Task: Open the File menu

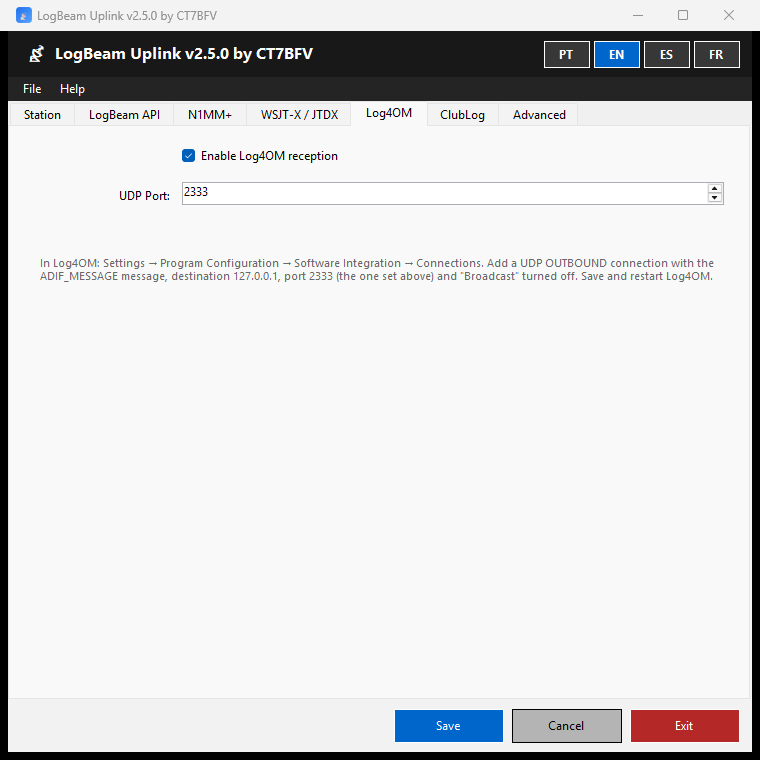Action: (32, 89)
